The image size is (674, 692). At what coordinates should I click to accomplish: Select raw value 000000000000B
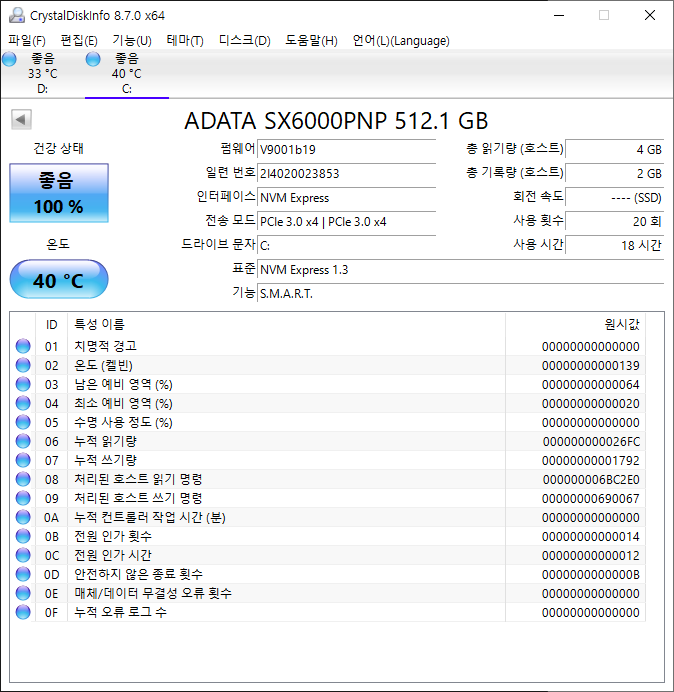tap(591, 574)
